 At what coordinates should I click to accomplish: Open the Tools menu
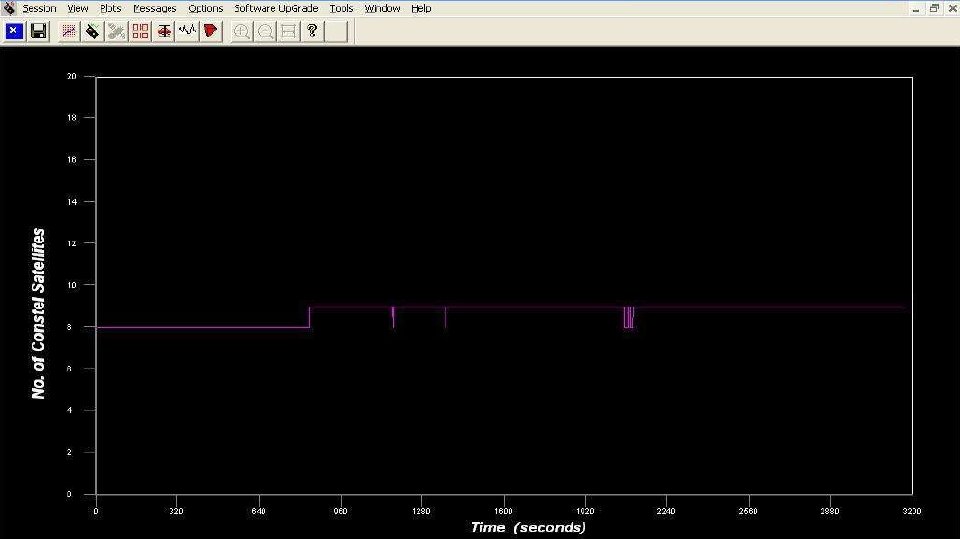[x=342, y=9]
